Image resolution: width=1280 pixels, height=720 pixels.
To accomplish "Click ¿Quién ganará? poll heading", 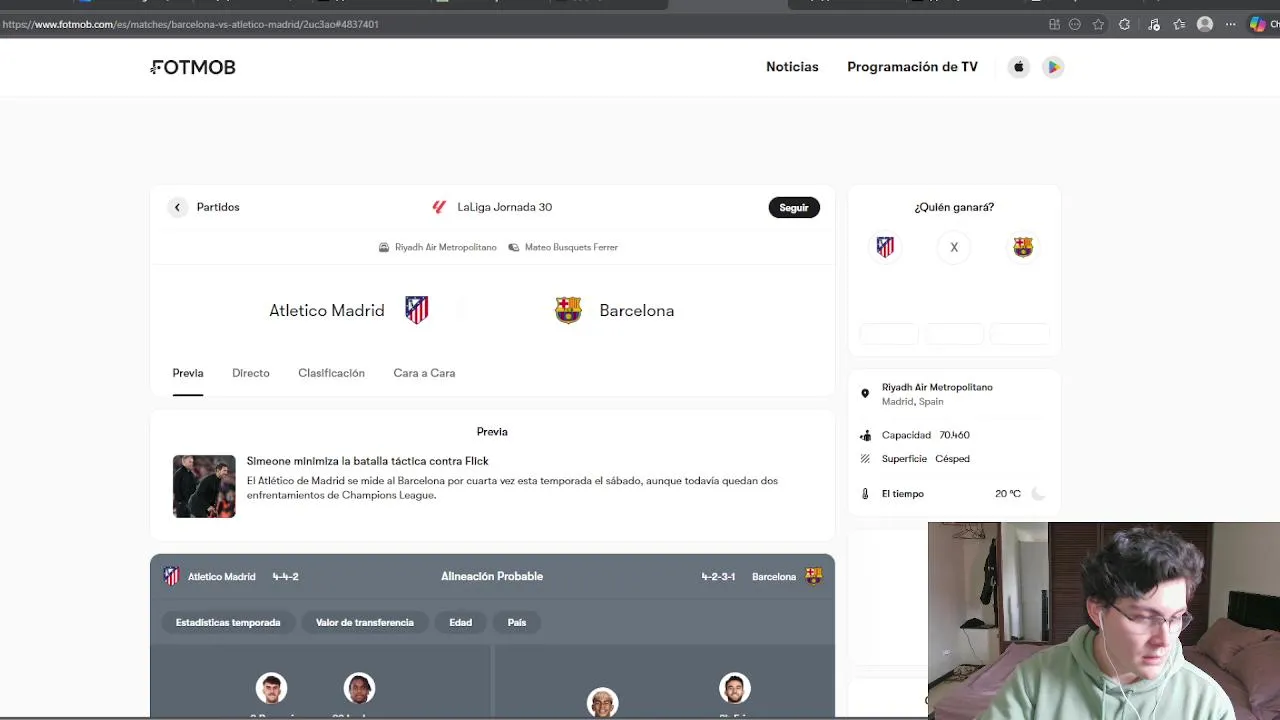I will [x=954, y=207].
